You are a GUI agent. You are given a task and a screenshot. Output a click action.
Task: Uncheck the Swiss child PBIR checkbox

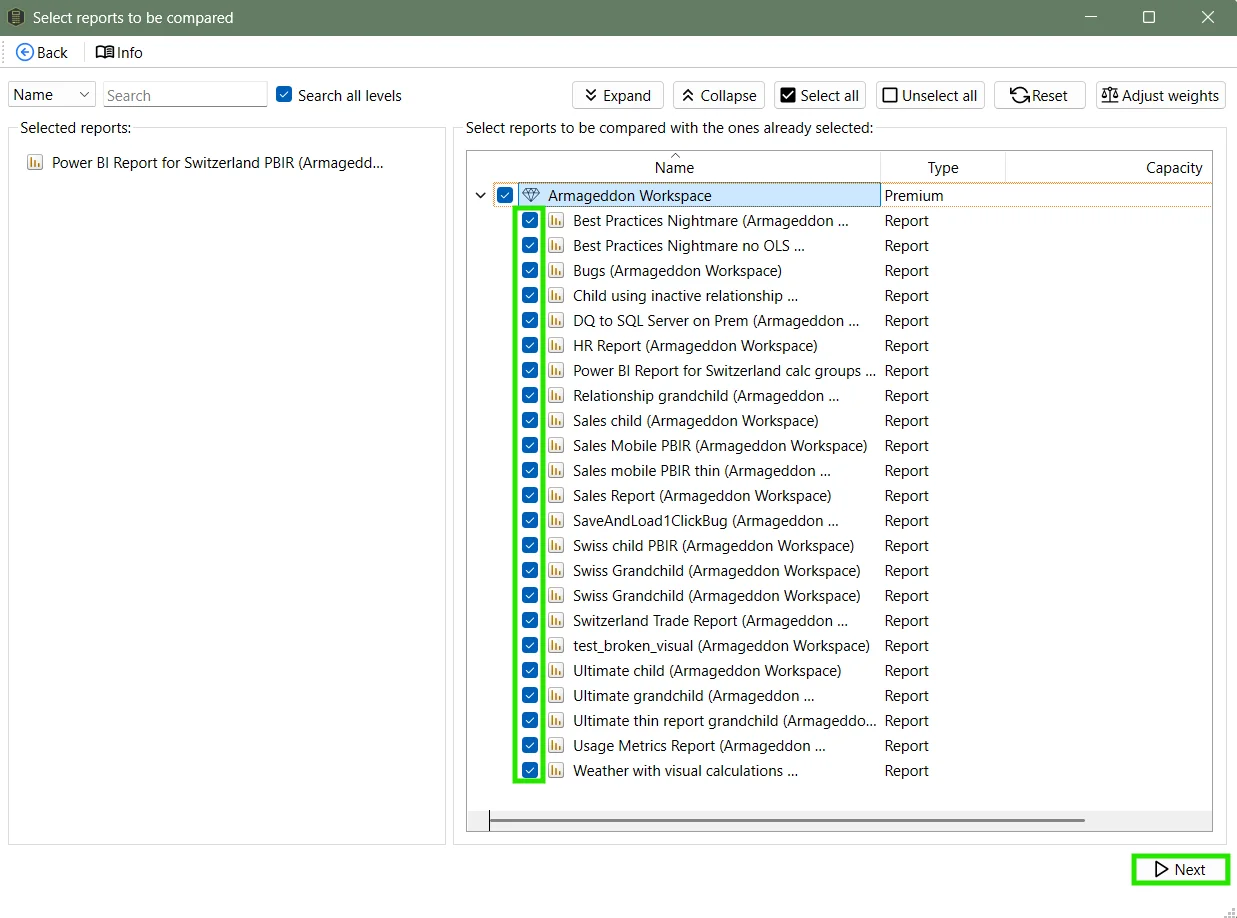(530, 546)
